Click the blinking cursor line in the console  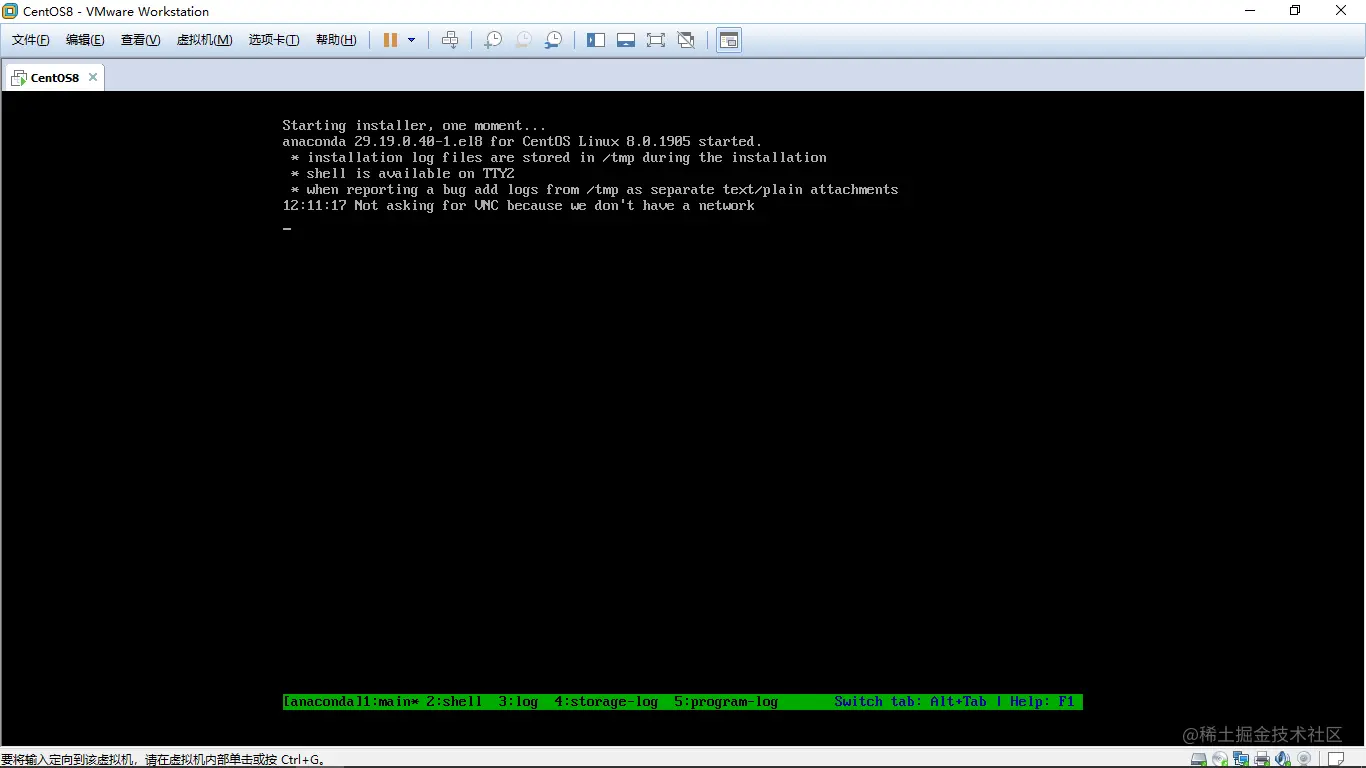tap(287, 229)
